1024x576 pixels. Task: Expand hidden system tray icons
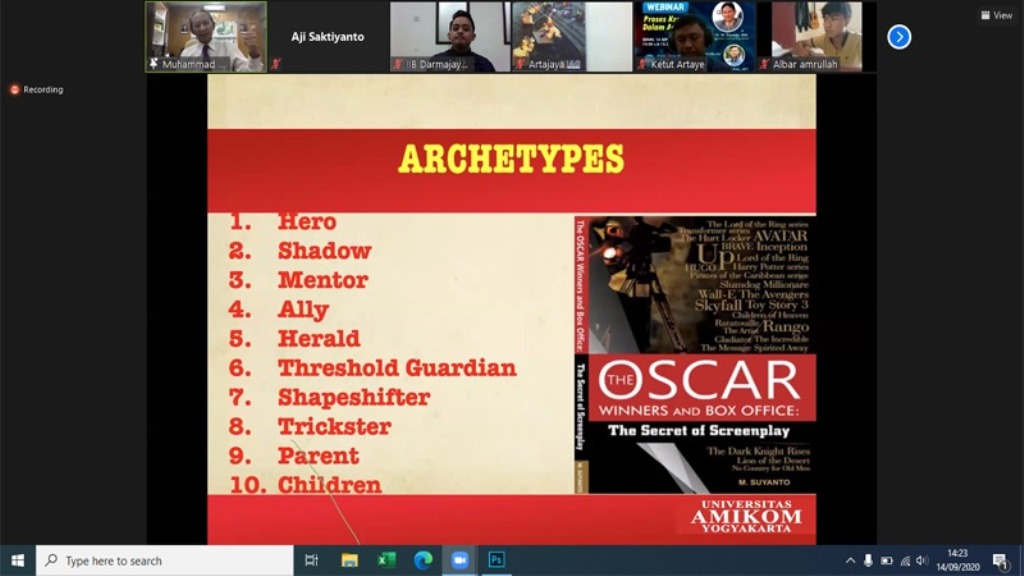pos(850,560)
